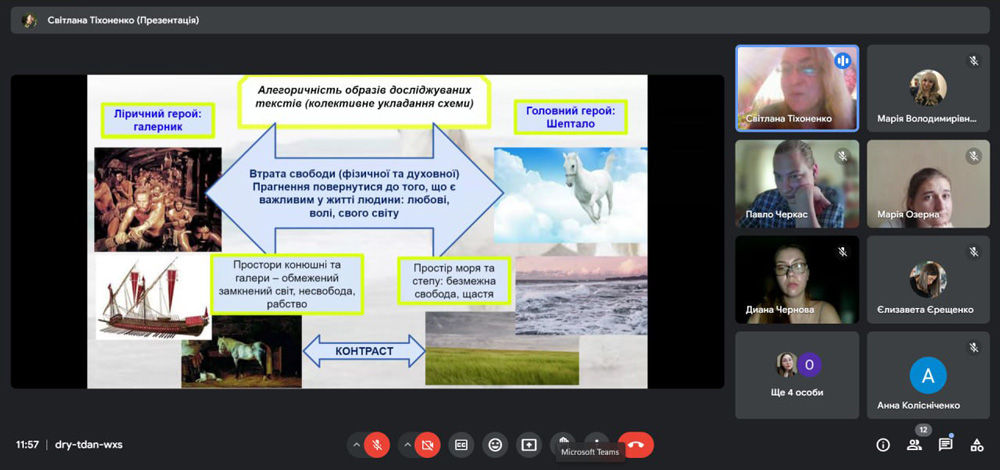
Task: Click presenter avatar in top bar
Action: [x=29, y=20]
